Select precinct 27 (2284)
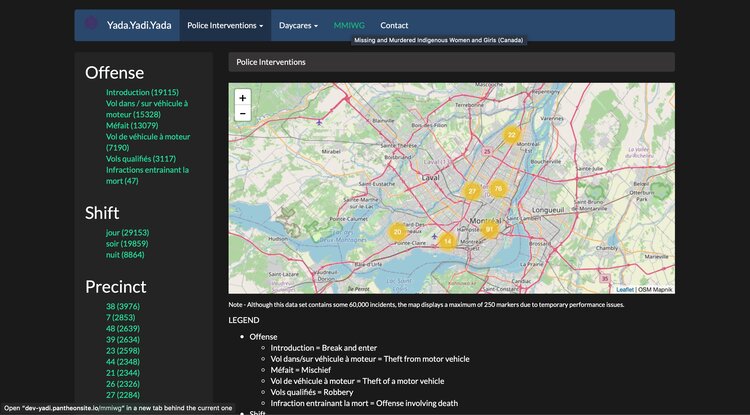Screen dimensions: 750x415 [x=123, y=395]
